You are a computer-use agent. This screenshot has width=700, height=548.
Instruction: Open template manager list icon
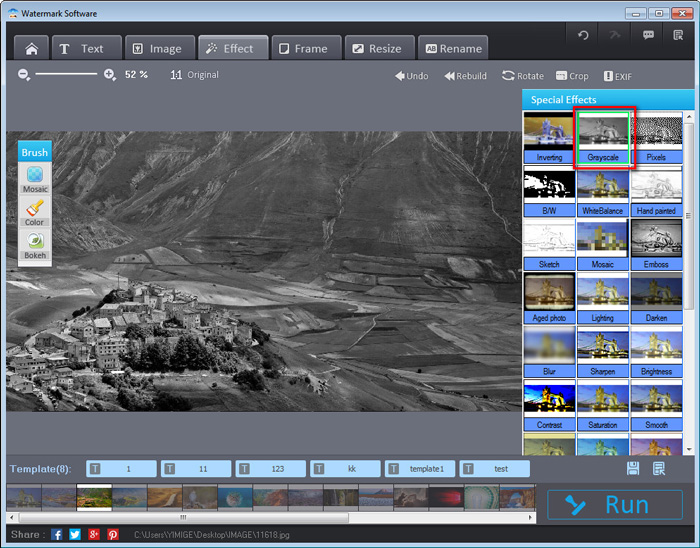(x=659, y=468)
